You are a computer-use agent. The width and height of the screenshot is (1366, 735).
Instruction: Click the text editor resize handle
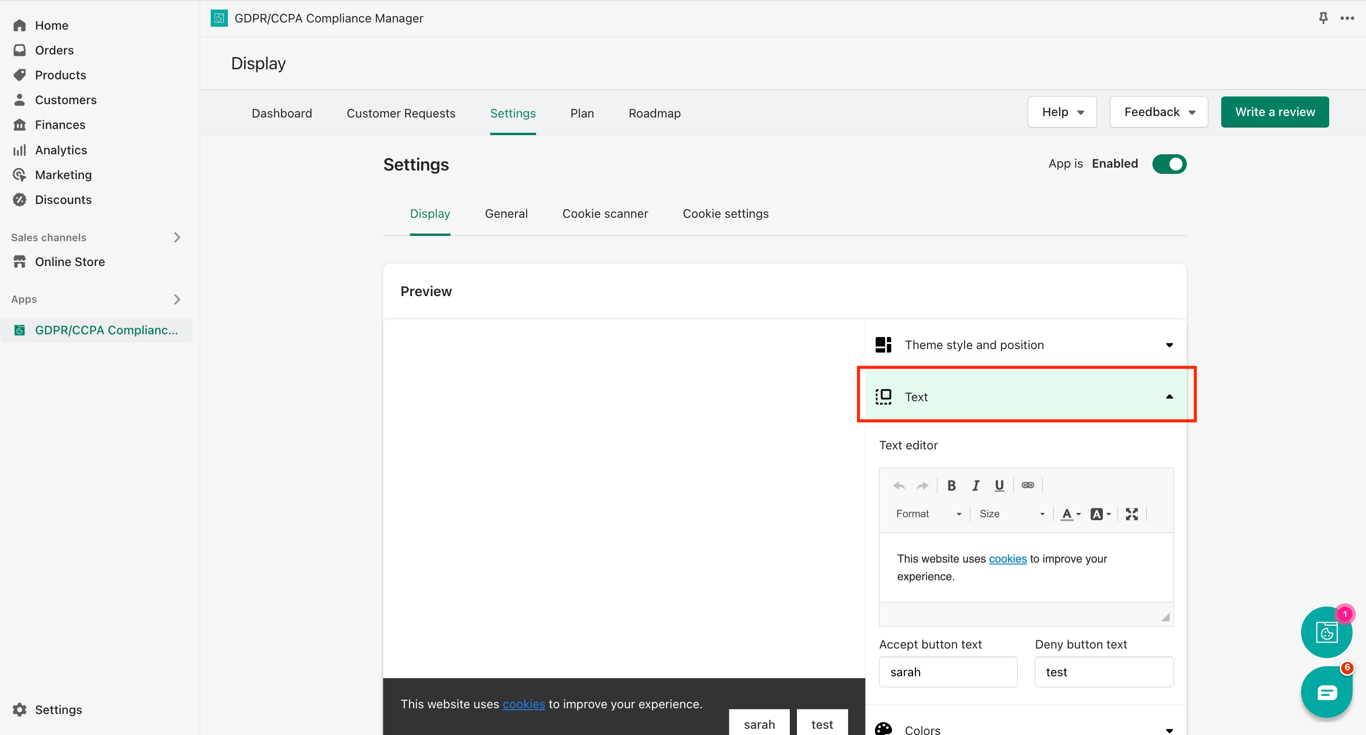tap(1165, 618)
